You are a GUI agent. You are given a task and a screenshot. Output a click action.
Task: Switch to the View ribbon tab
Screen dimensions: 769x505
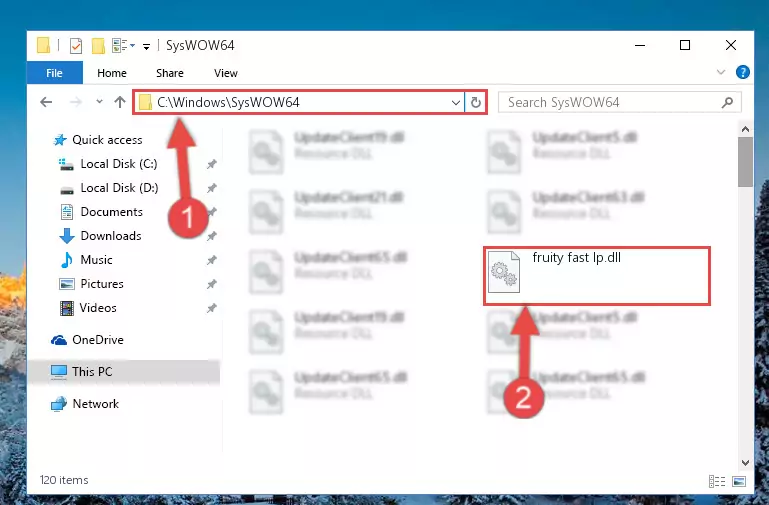click(x=226, y=73)
